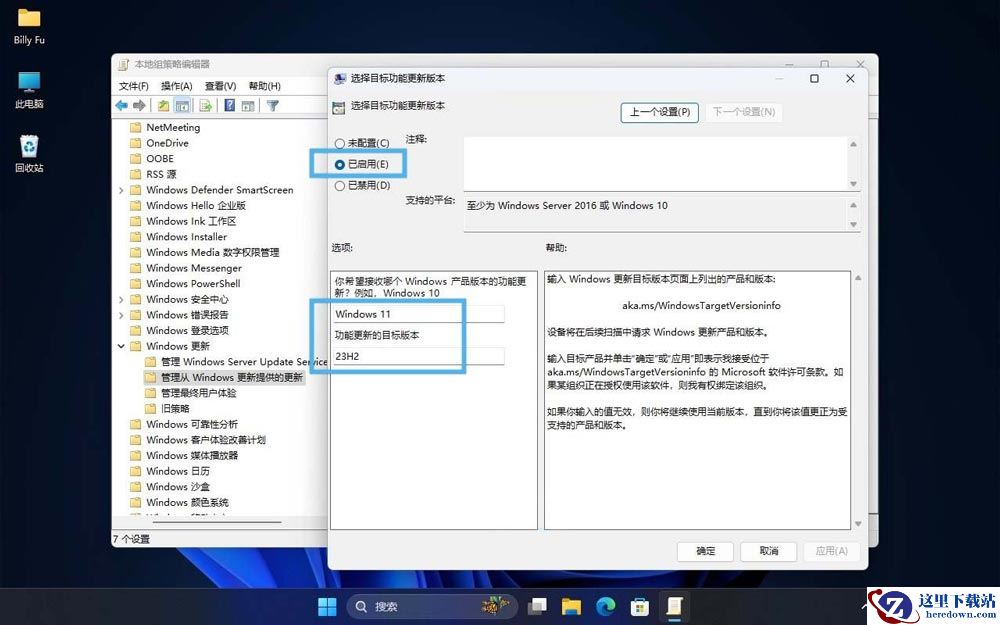Select the 已启用(E) radio button

[340, 165]
